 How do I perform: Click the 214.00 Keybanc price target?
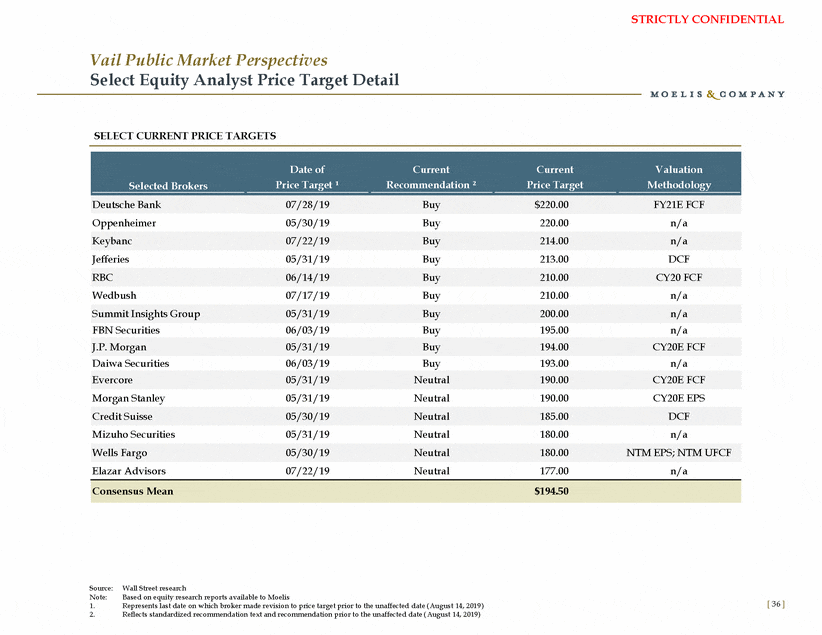click(554, 241)
